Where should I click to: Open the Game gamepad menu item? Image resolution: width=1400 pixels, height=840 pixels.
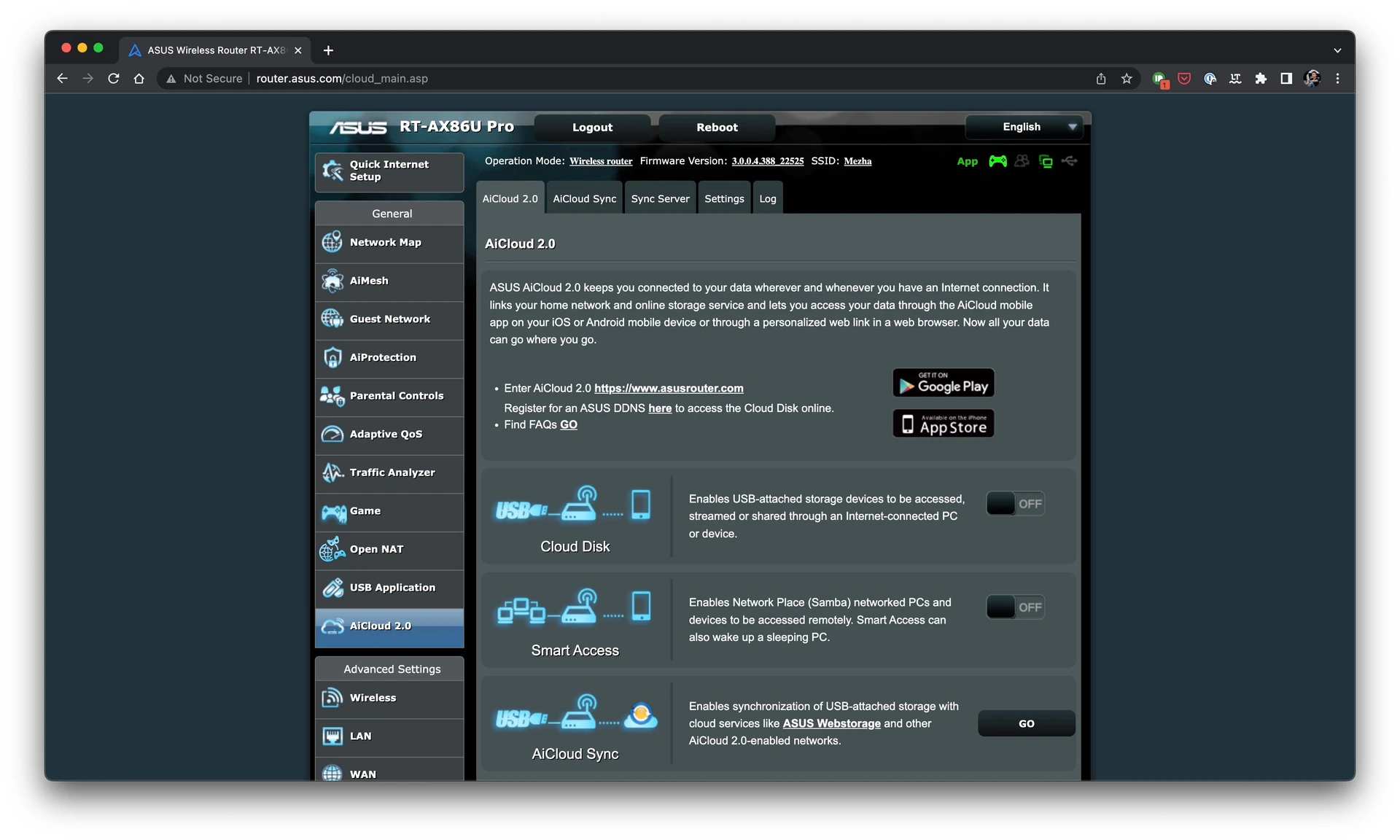coord(389,511)
